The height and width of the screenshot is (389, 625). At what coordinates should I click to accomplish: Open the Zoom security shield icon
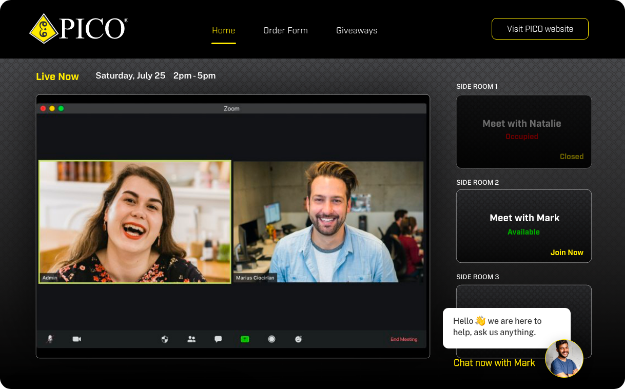pyautogui.click(x=165, y=339)
